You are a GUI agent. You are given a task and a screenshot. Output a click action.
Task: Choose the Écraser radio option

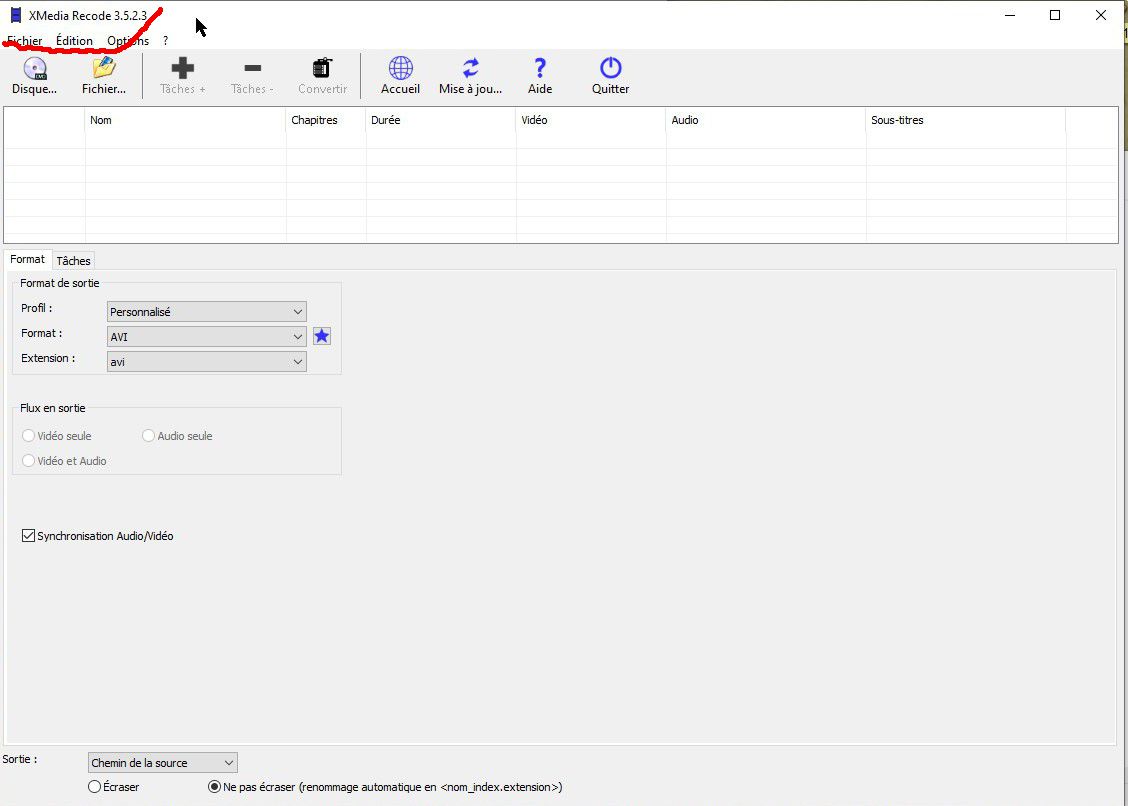(x=94, y=787)
